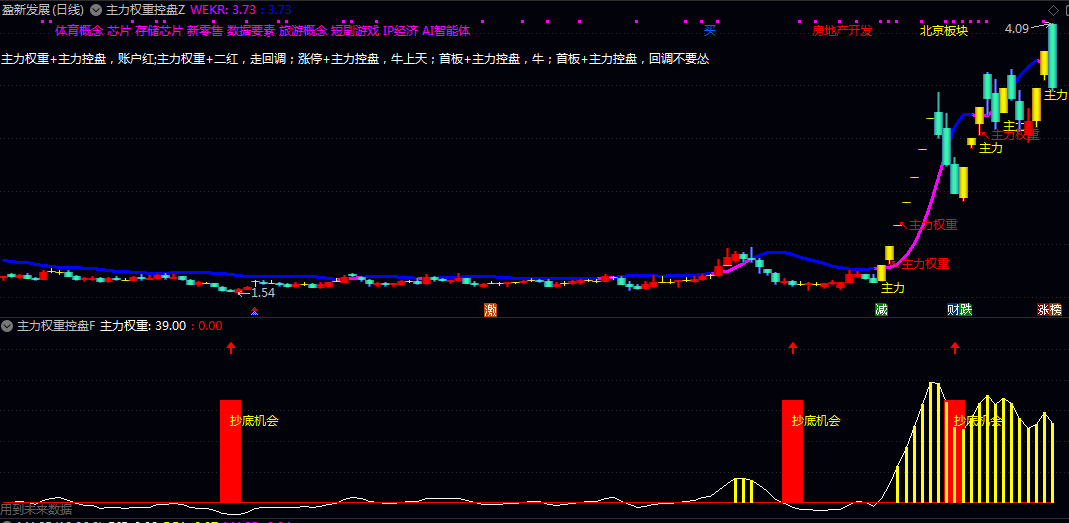The width and height of the screenshot is (1069, 523).
Task: Open the red 房地产开发 sector tag
Action: [842, 31]
